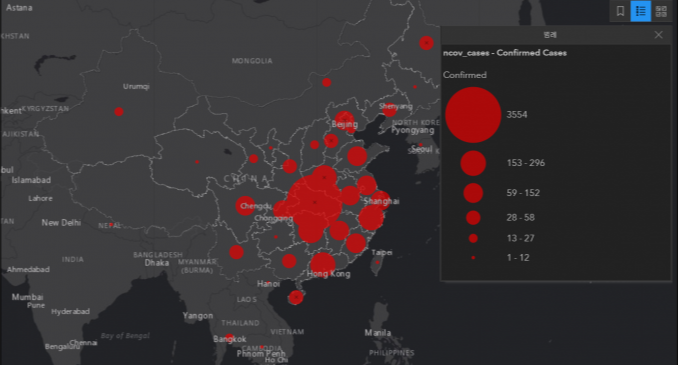Click the 'Yangon' city label
678x365 pixels.
click(x=198, y=316)
